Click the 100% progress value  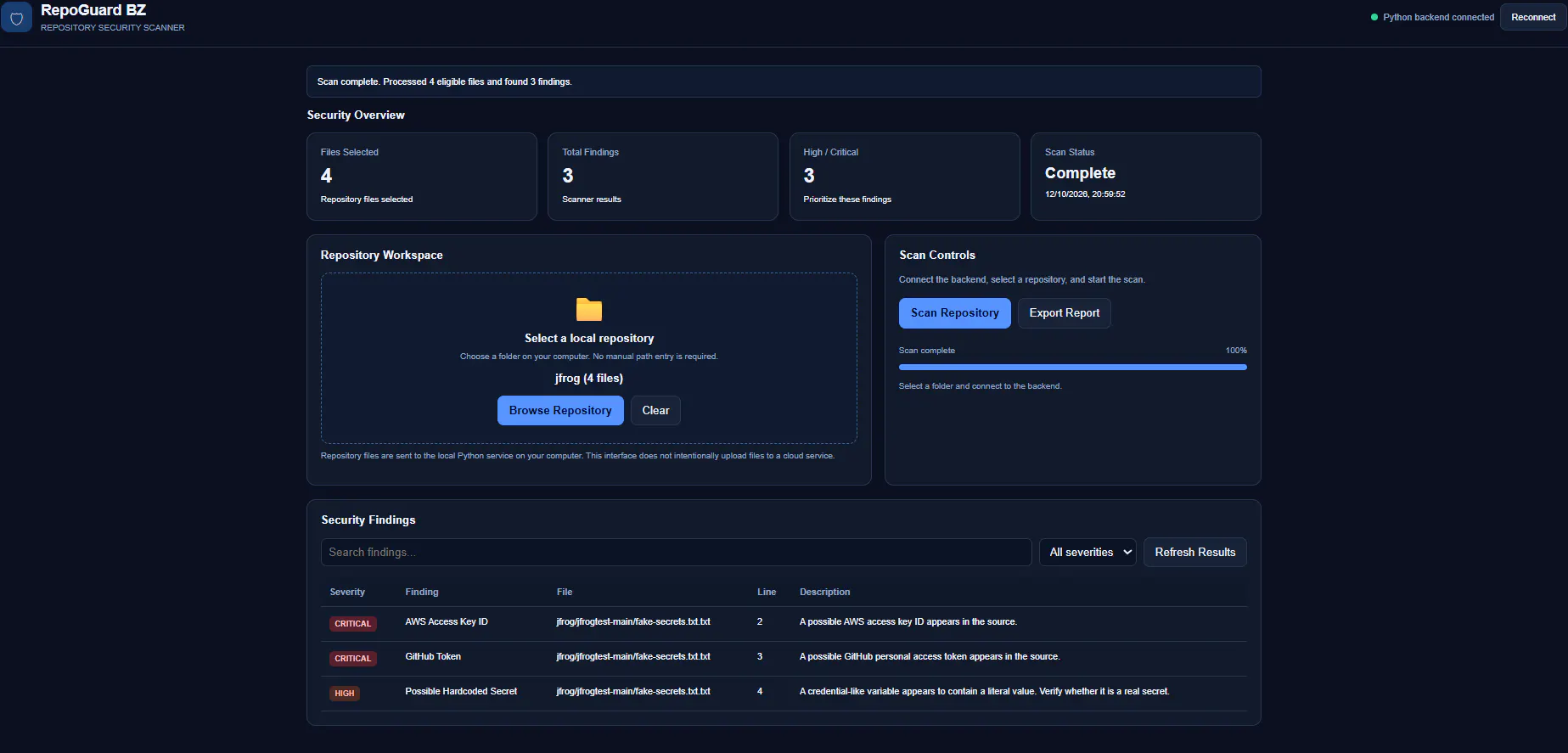[1236, 351]
